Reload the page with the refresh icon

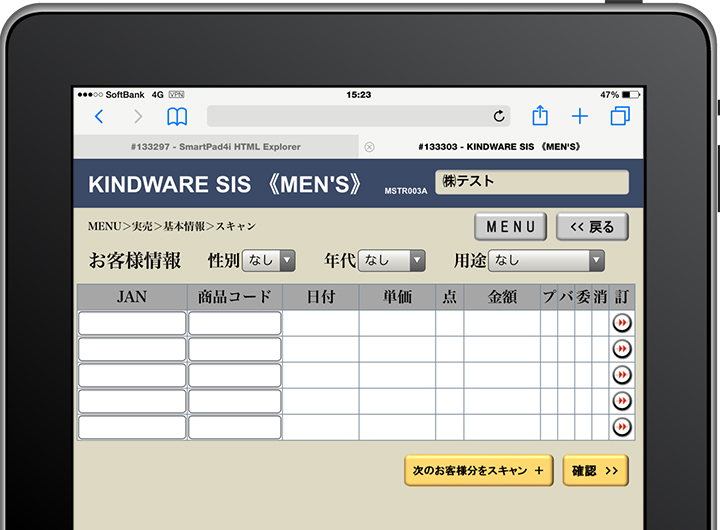click(x=499, y=116)
